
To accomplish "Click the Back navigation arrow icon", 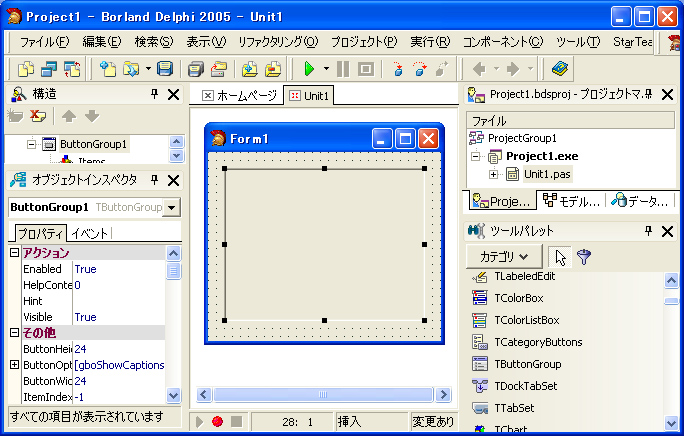I will click(479, 69).
